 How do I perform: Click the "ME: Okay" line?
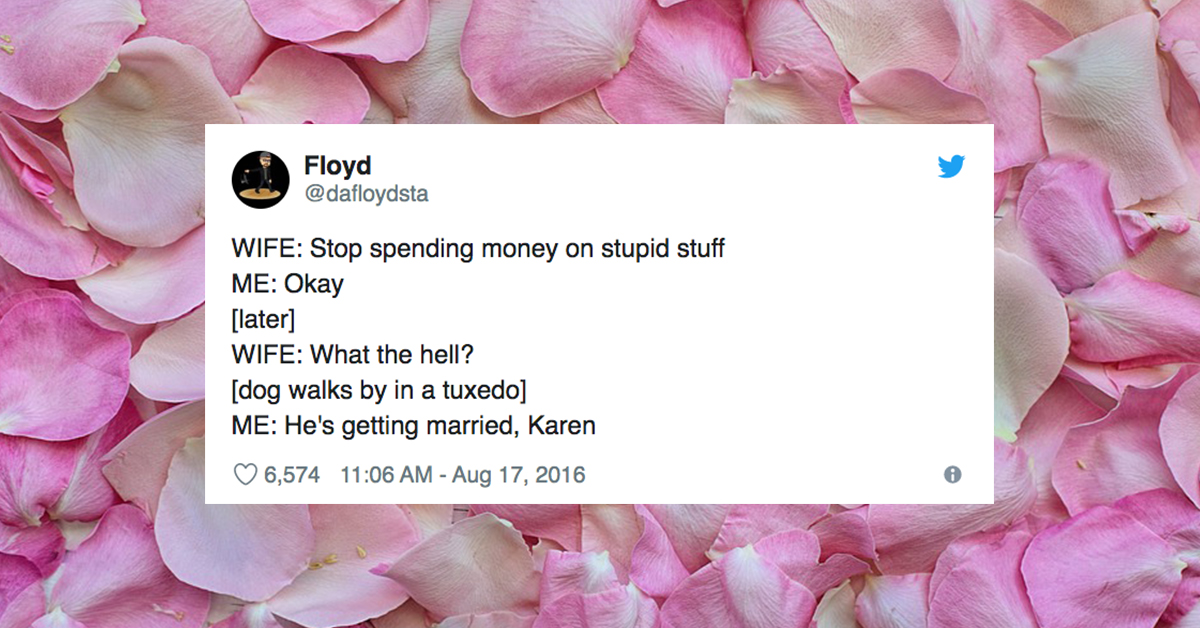(x=288, y=284)
